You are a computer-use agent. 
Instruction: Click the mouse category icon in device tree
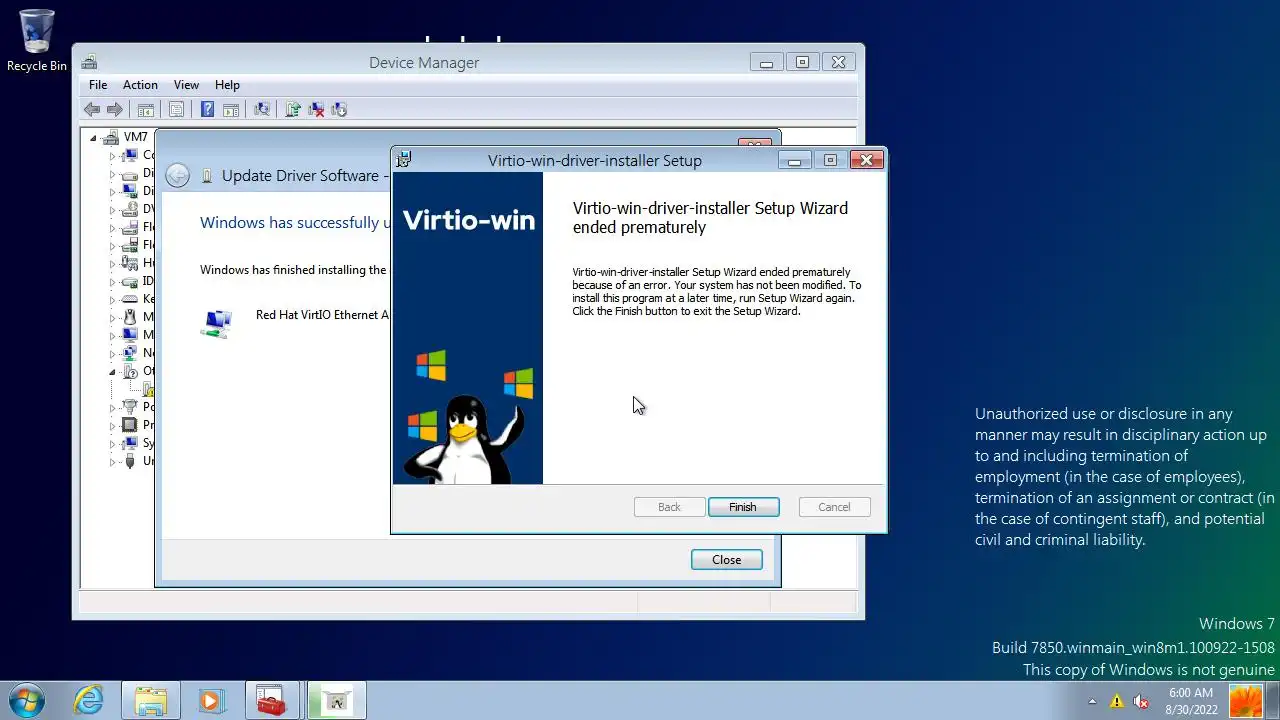click(129, 317)
